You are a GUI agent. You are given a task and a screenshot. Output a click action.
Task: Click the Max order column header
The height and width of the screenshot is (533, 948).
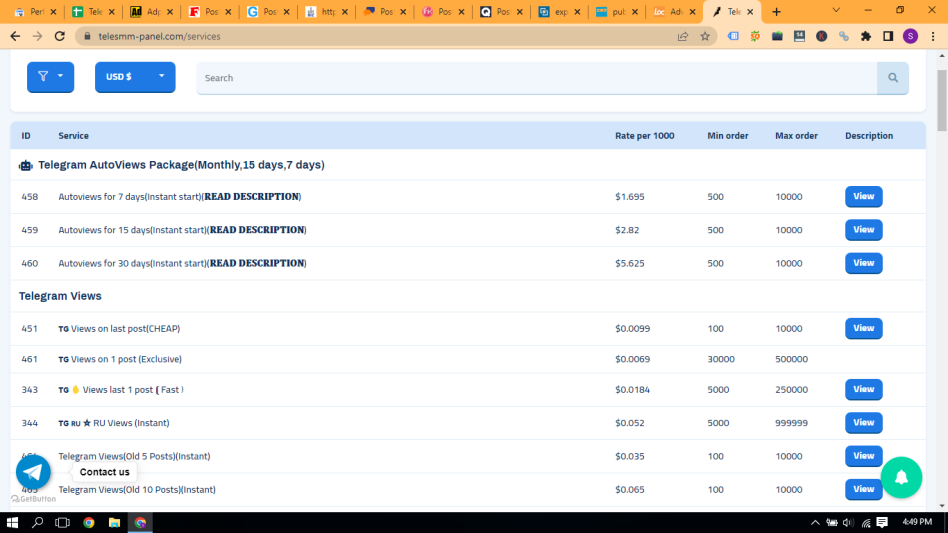pos(796,136)
